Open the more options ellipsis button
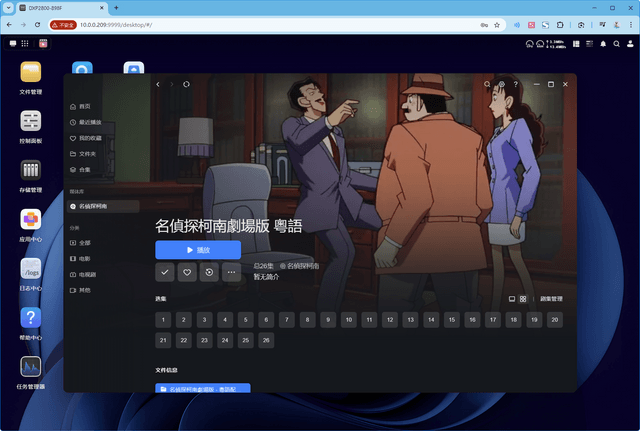 coord(231,272)
